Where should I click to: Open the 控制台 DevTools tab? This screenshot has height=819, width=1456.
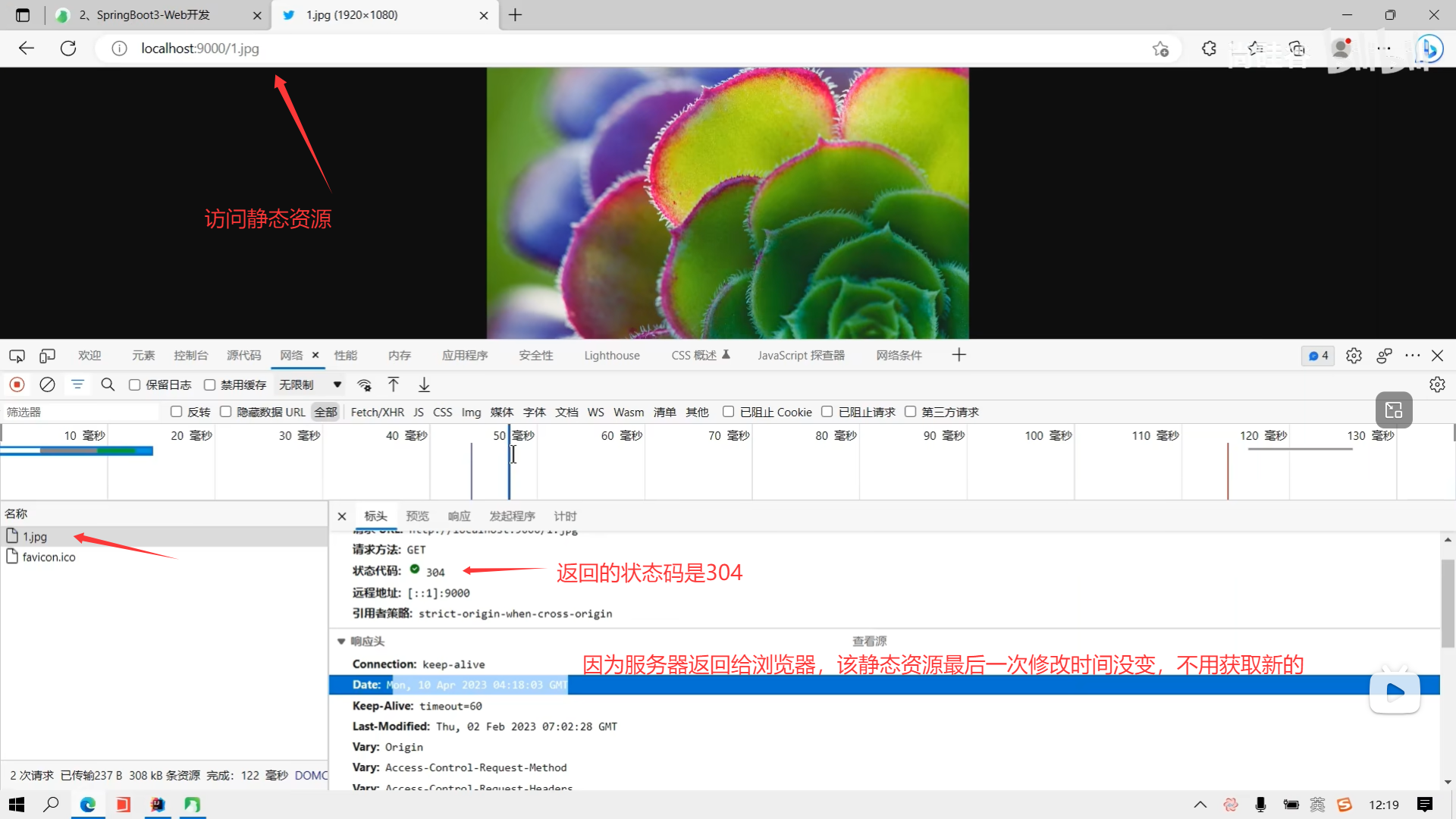coord(190,356)
